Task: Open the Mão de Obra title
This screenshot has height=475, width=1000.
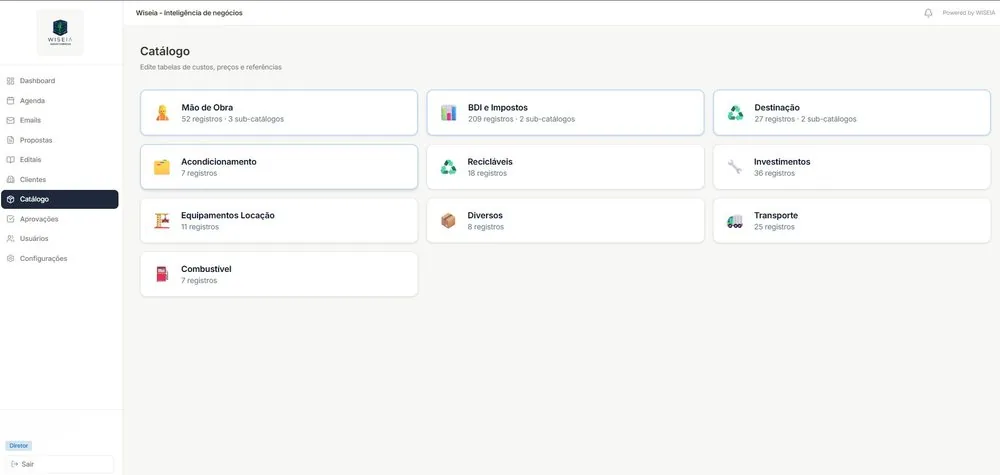Action: coord(207,108)
